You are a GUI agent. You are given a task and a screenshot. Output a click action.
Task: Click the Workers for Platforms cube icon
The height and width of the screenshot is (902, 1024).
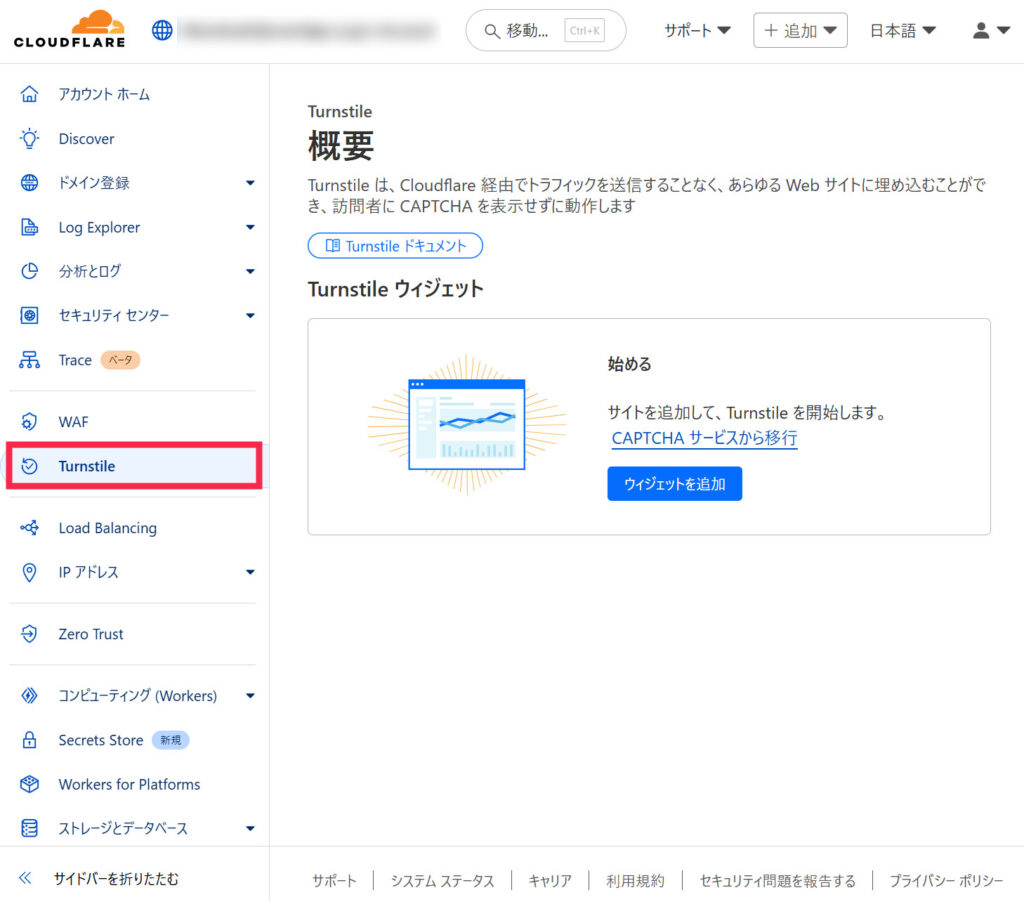[x=30, y=784]
